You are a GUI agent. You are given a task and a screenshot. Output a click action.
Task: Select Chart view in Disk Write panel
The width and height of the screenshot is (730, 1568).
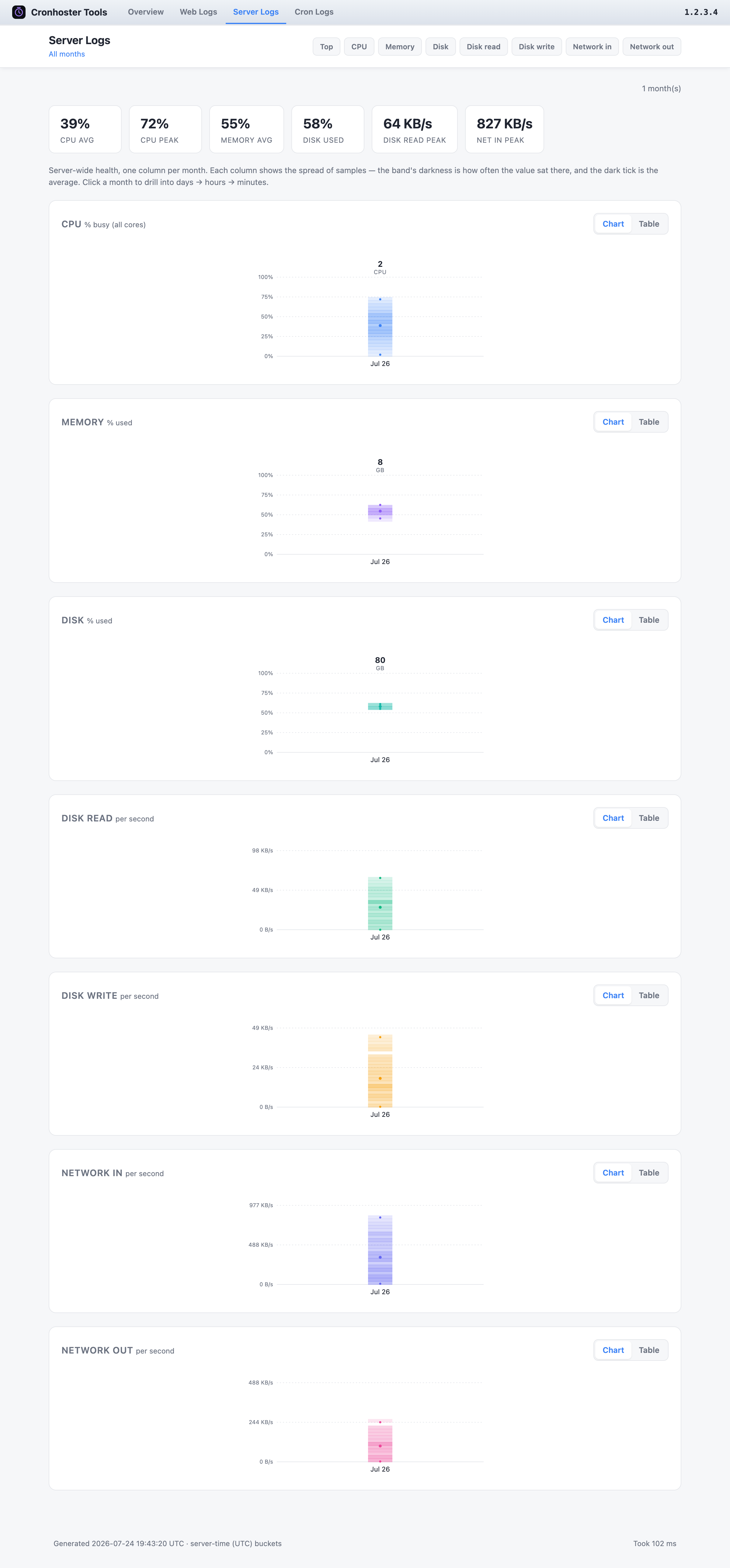(x=613, y=995)
